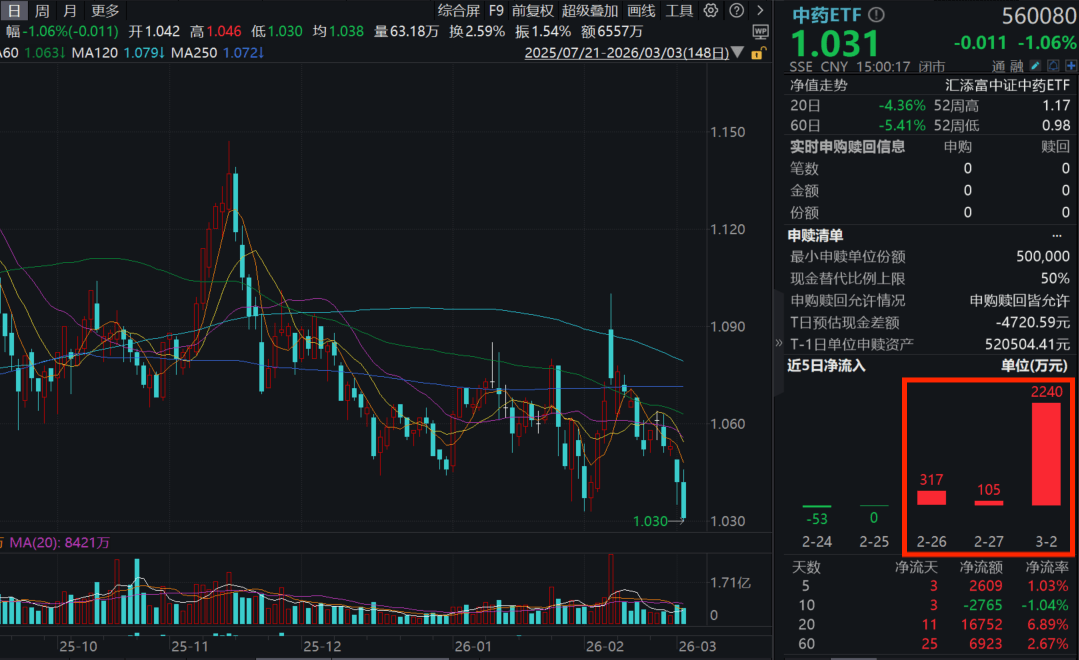Image resolution: width=1079 pixels, height=660 pixels.
Task: Click the info icon beside 中药ETF
Action: [876, 15]
